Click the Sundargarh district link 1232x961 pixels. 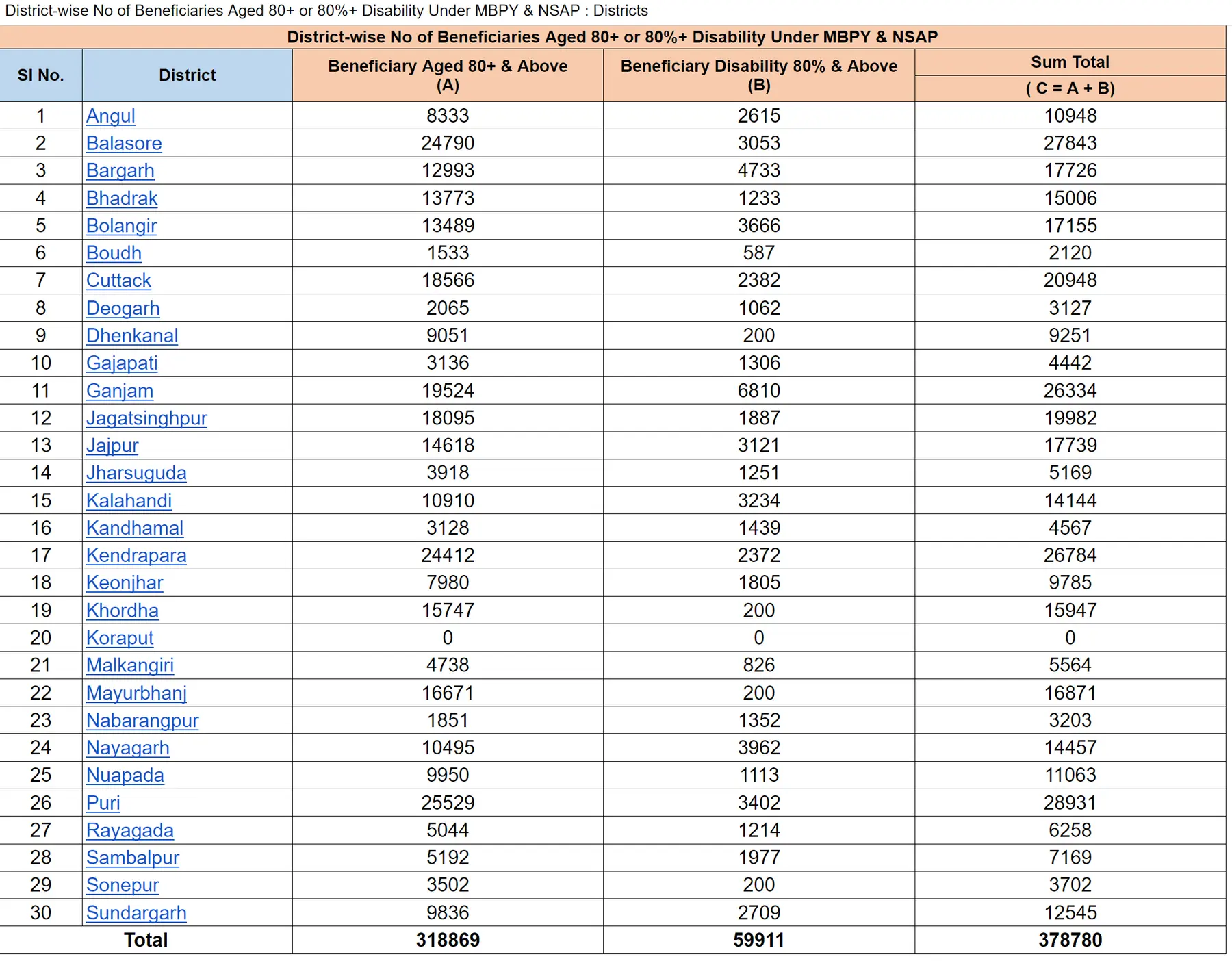(x=136, y=913)
